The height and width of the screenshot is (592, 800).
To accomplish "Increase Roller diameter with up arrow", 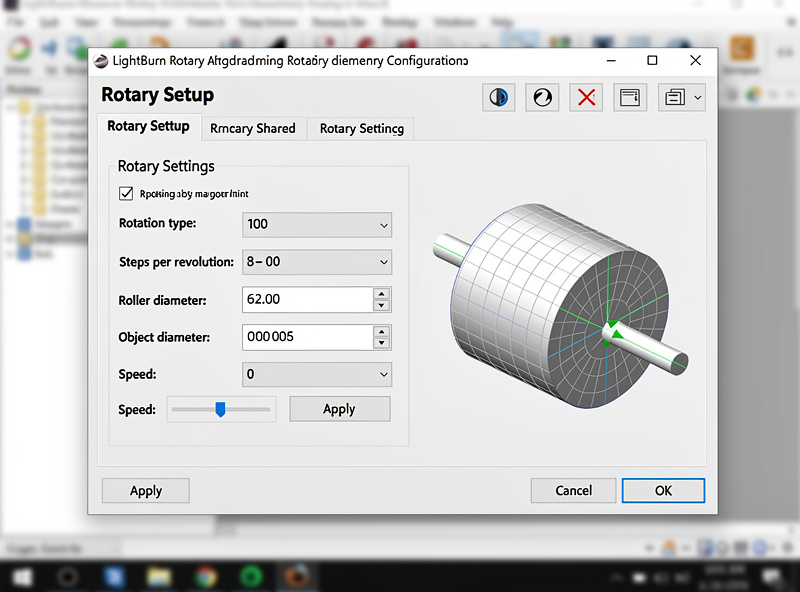I will pyautogui.click(x=382, y=293).
